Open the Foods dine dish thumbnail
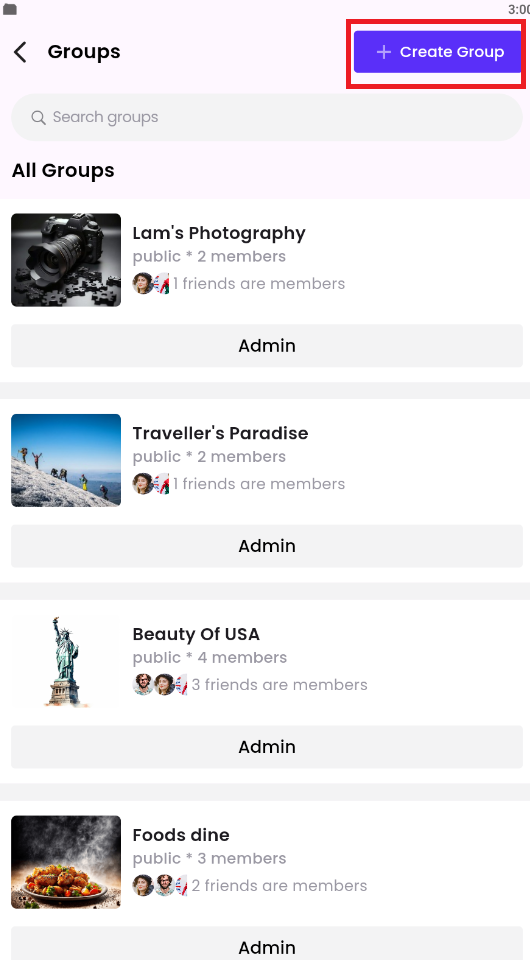Screen dimensions: 530x960 tap(66, 862)
